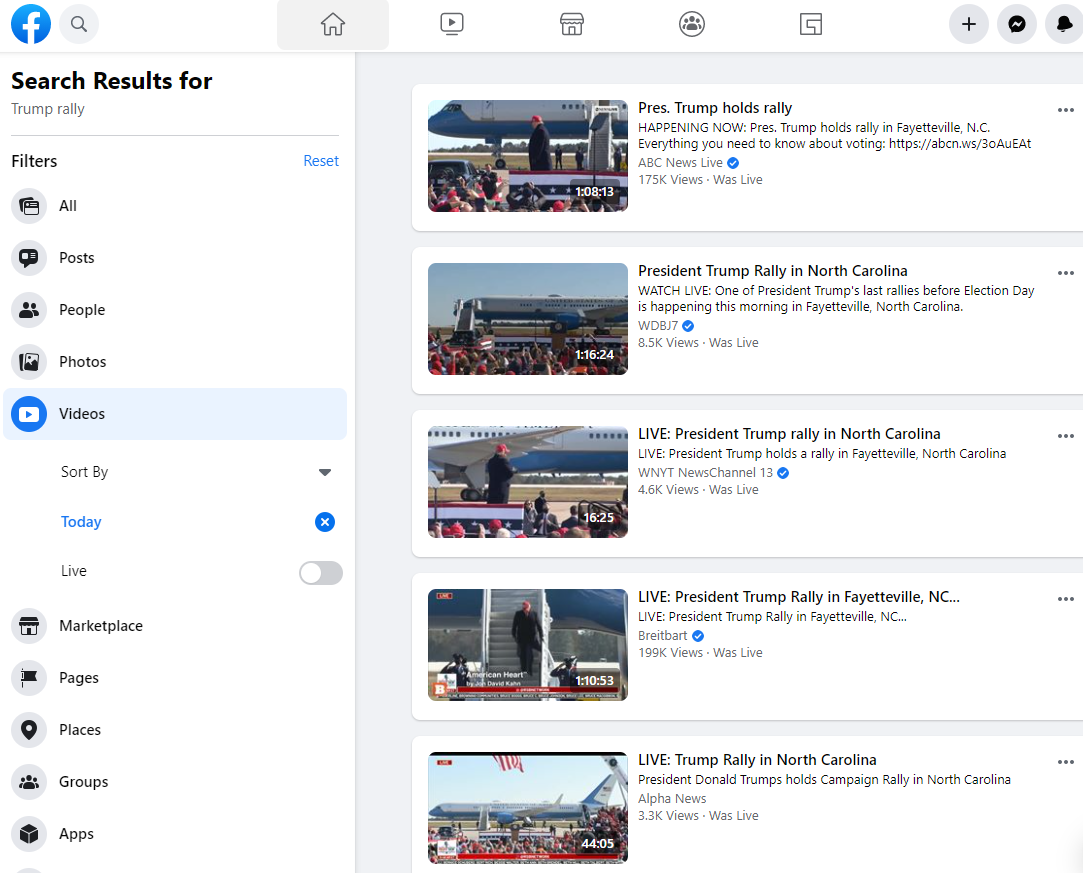Visit the WNYT NewsChannel 13 page
The height and width of the screenshot is (873, 1083).
click(x=705, y=472)
